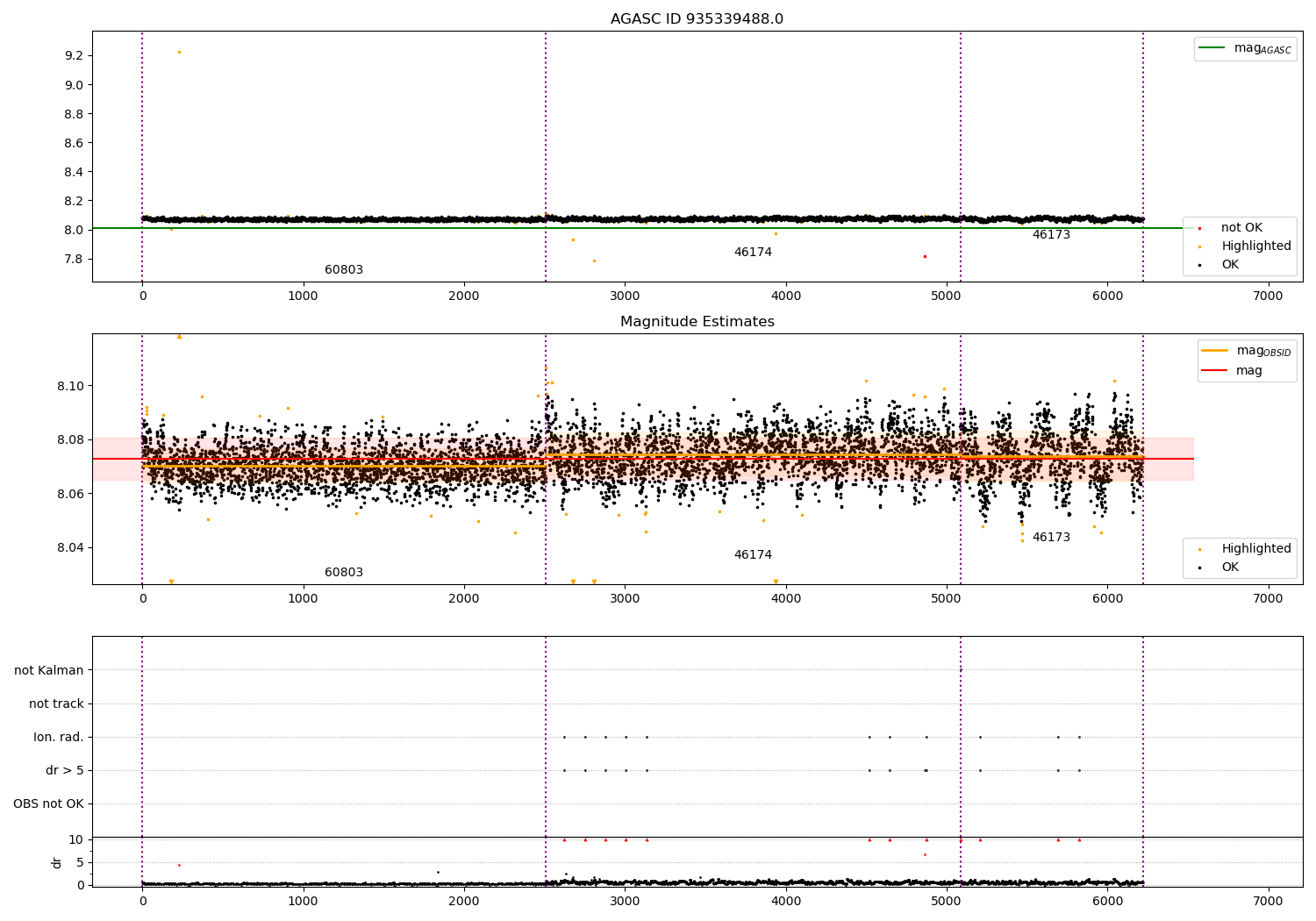
Task: Select the mag AGASC legend entry
Action: [1245, 48]
